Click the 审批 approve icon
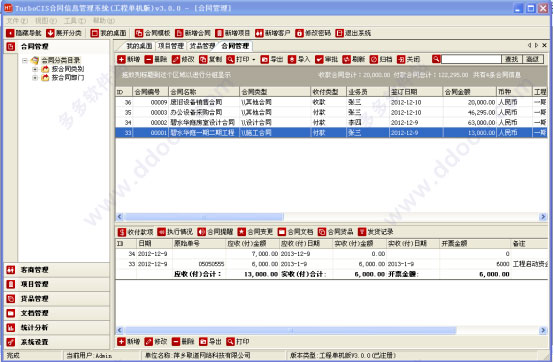Viewport: 554px width, 362px height. [319, 59]
